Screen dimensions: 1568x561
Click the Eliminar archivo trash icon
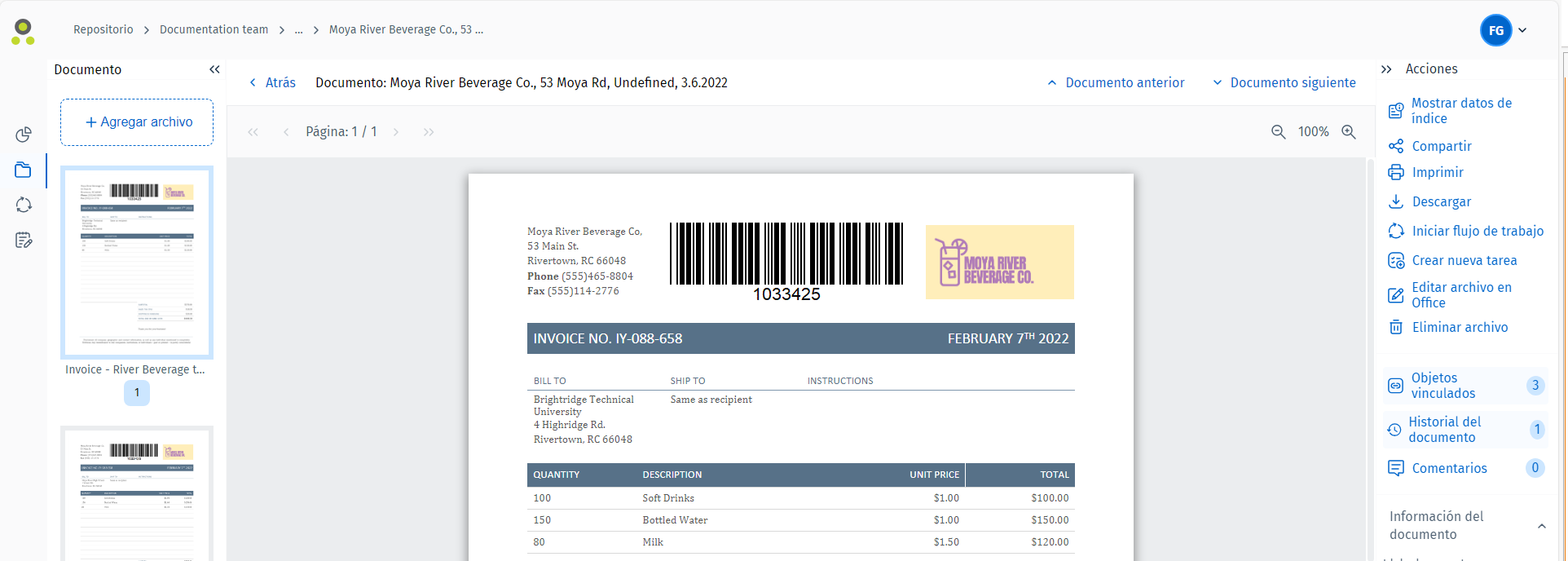pyautogui.click(x=1396, y=327)
